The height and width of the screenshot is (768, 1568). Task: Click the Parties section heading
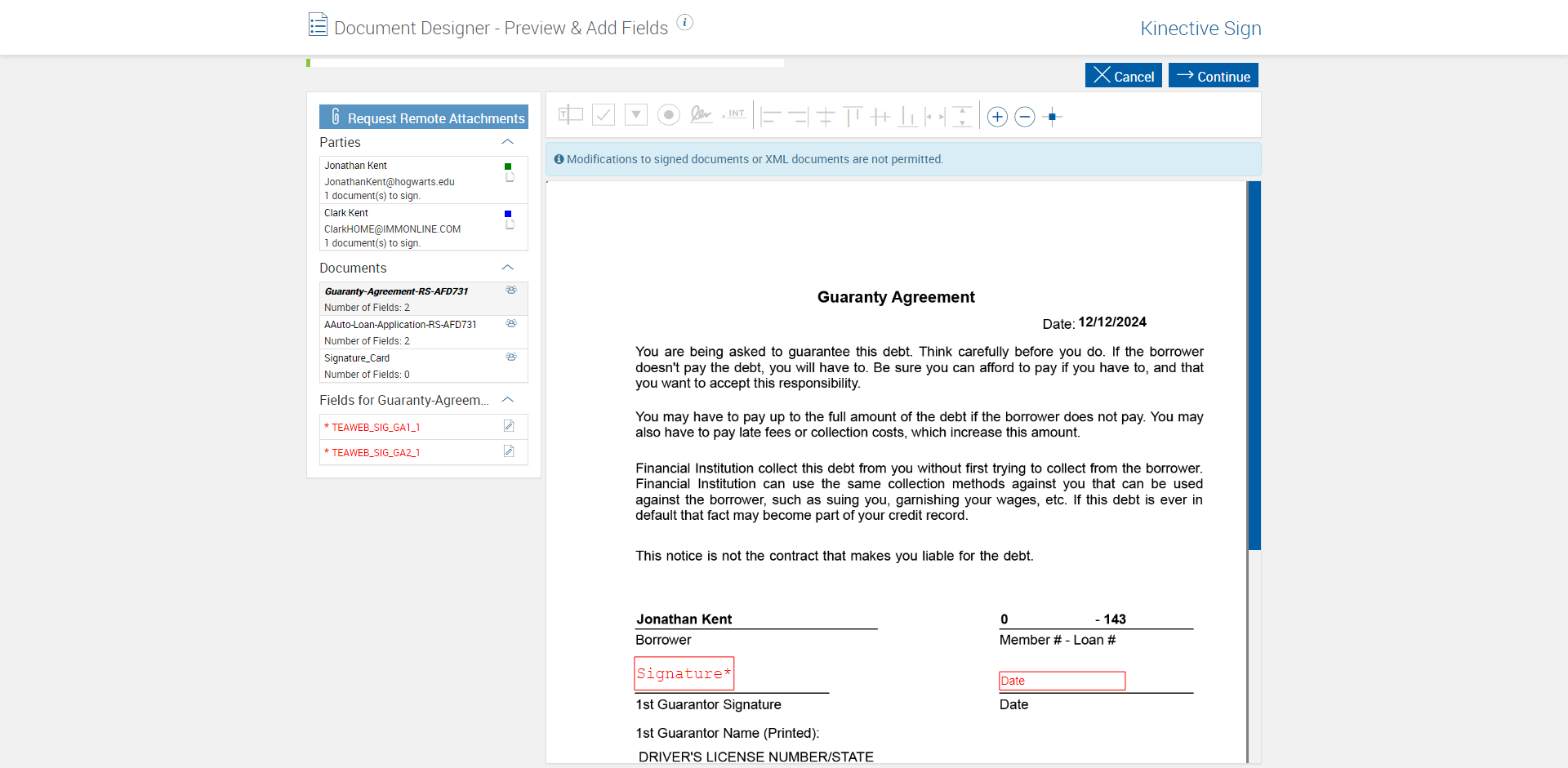(340, 142)
